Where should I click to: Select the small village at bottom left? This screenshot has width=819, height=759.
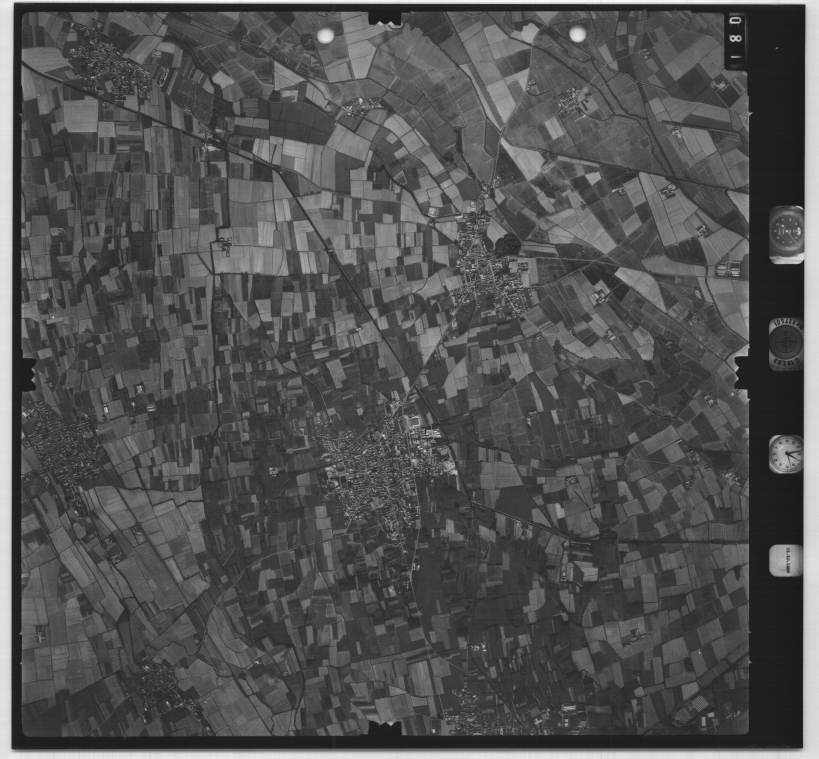coord(160,688)
